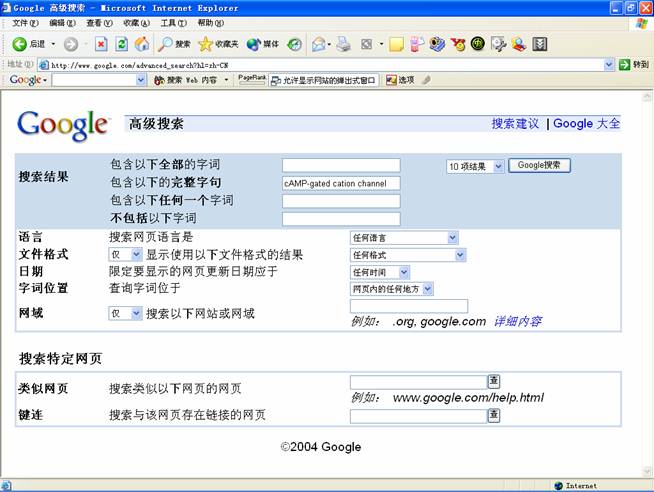The height and width of the screenshot is (492, 654).
Task: Click the 'any of the words' input field
Action: click(x=341, y=201)
